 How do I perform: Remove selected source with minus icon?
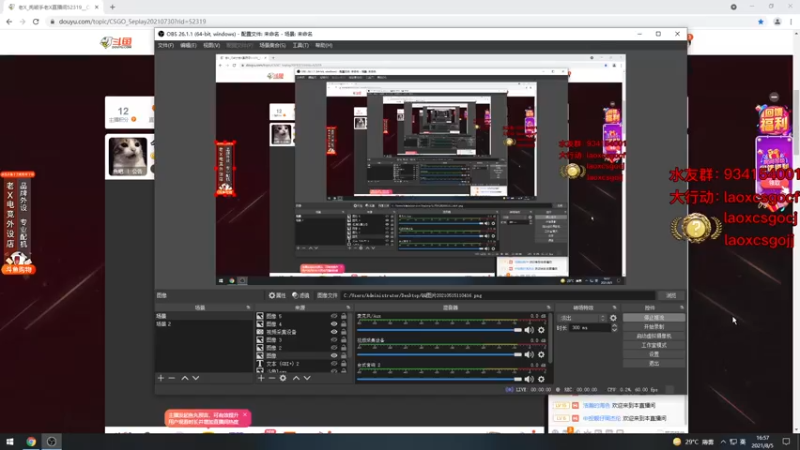click(x=271, y=378)
